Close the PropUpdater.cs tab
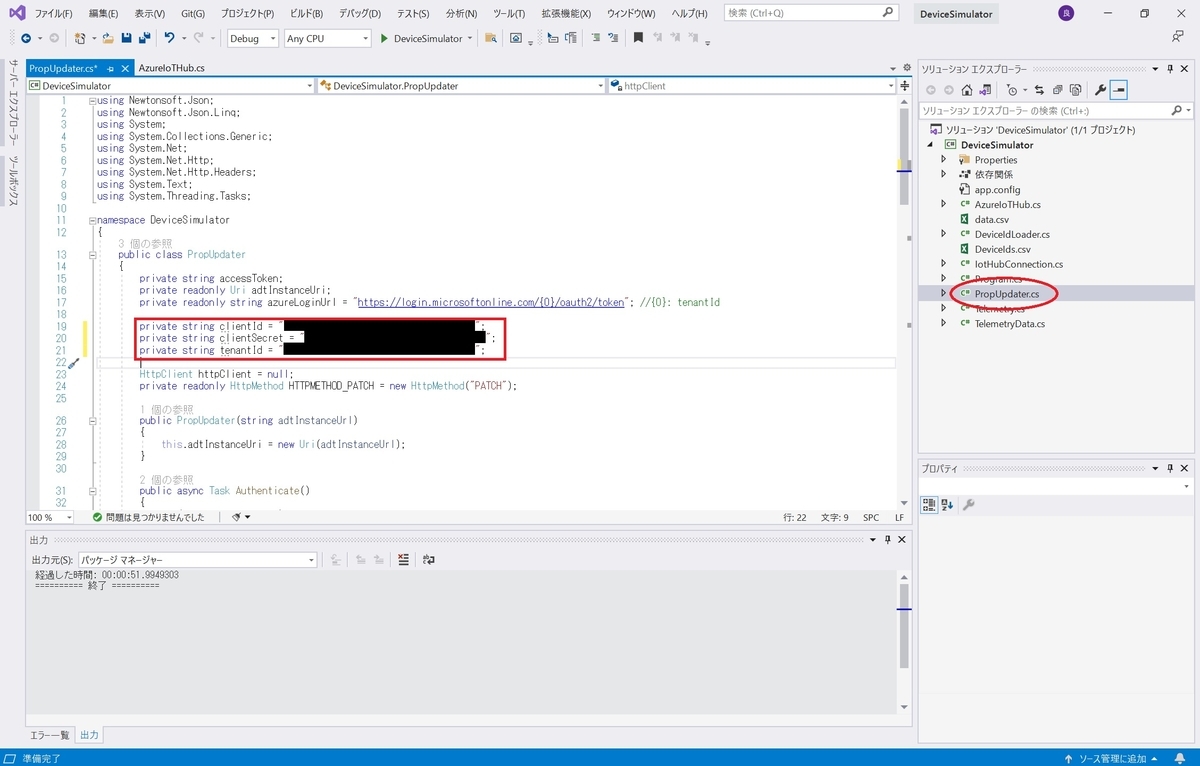Viewport: 1200px width, 766px height. pyautogui.click(x=125, y=68)
